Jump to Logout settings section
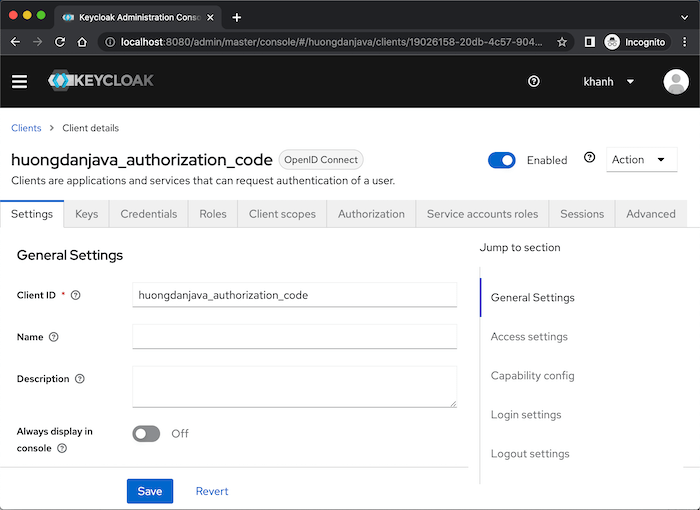The image size is (700, 510). [x=530, y=454]
